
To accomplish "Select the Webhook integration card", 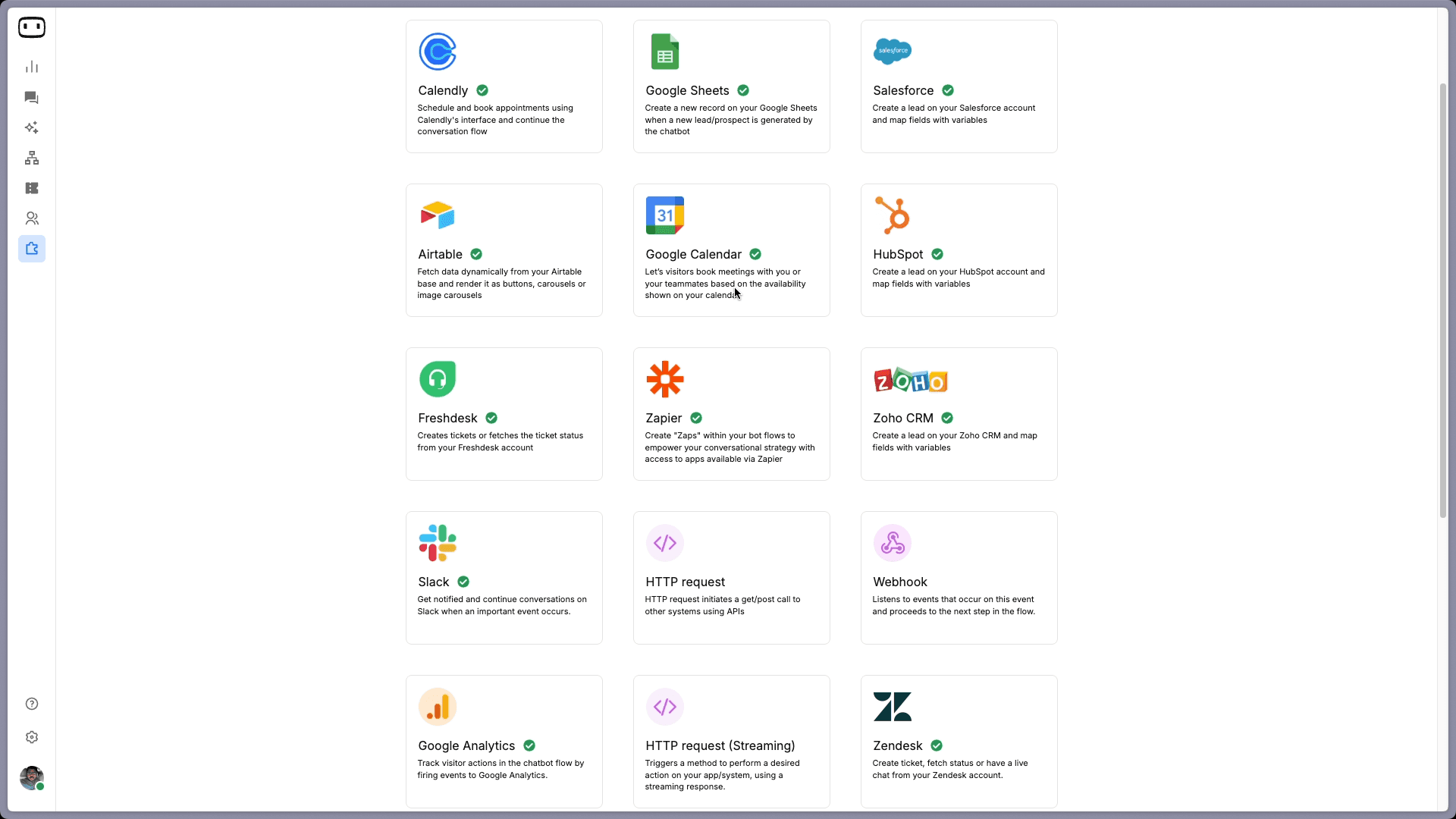I will pyautogui.click(x=959, y=578).
